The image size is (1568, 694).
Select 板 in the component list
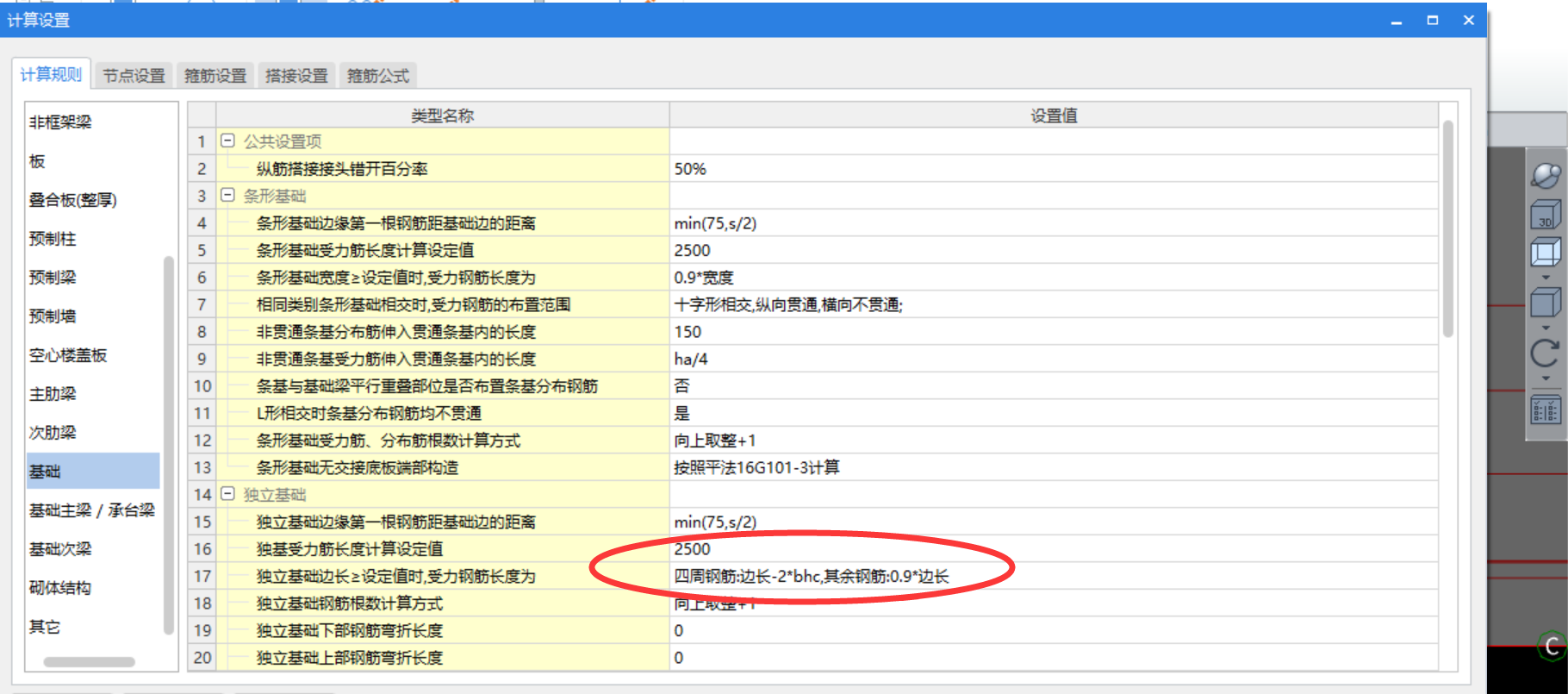[x=37, y=161]
